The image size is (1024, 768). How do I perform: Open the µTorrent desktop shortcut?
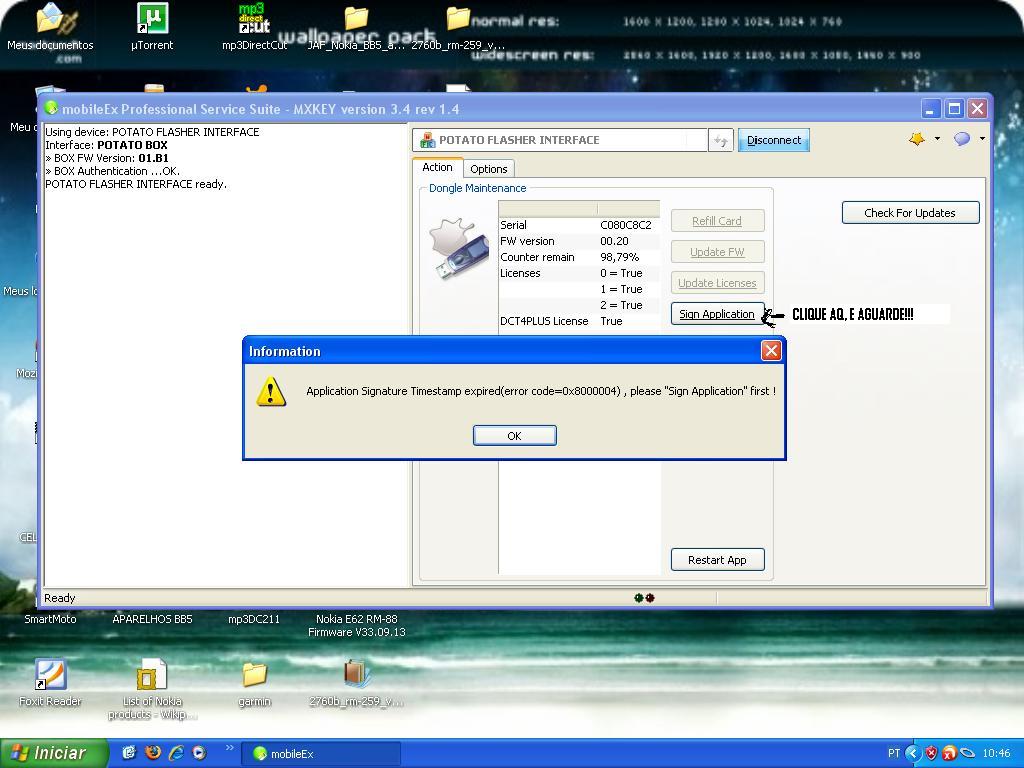pyautogui.click(x=152, y=26)
